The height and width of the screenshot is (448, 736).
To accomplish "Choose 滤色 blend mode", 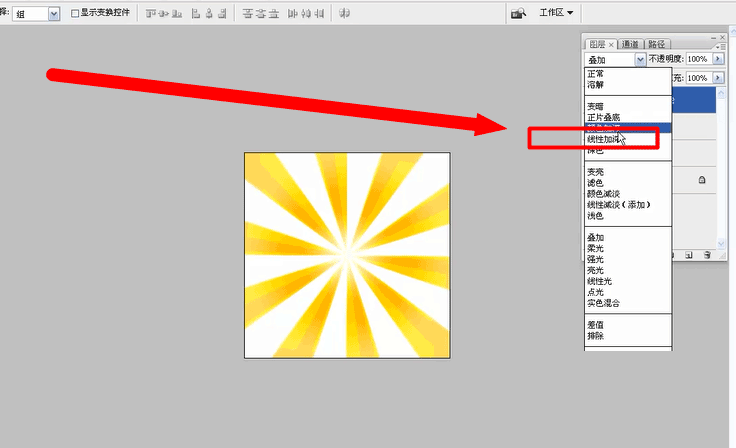I will pos(628,183).
